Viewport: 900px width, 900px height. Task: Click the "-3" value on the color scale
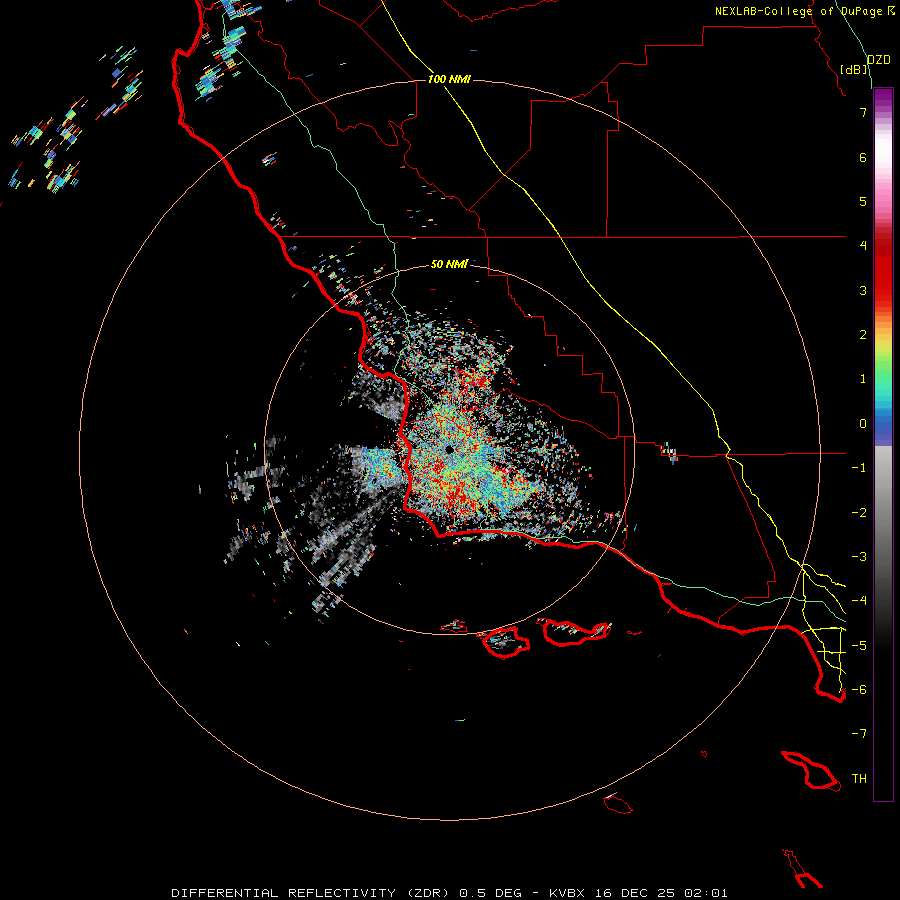click(x=859, y=557)
